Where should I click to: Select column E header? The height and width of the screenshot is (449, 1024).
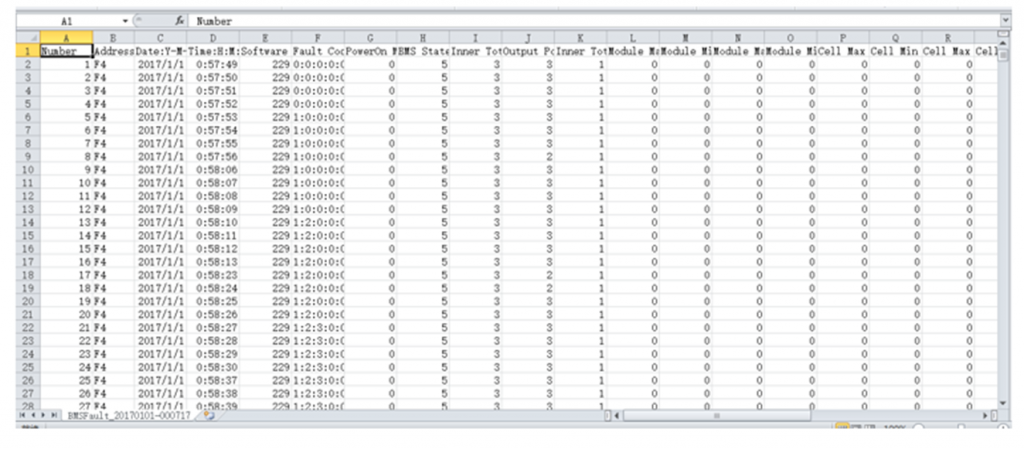pos(265,38)
